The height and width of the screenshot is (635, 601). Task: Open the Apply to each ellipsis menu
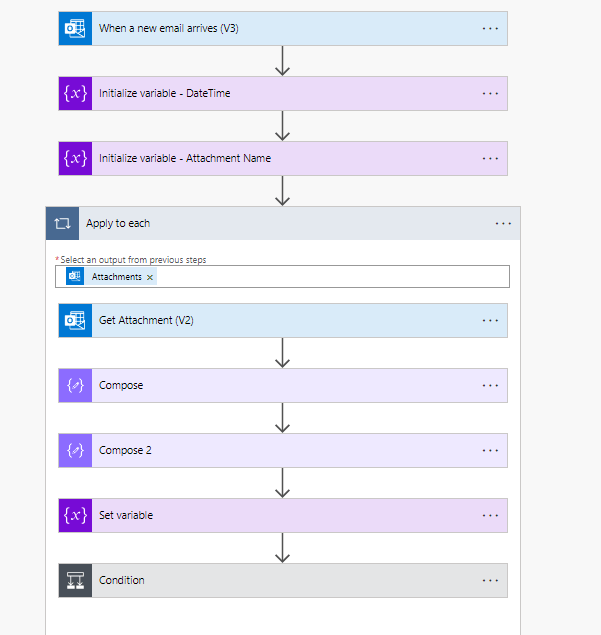coord(503,223)
